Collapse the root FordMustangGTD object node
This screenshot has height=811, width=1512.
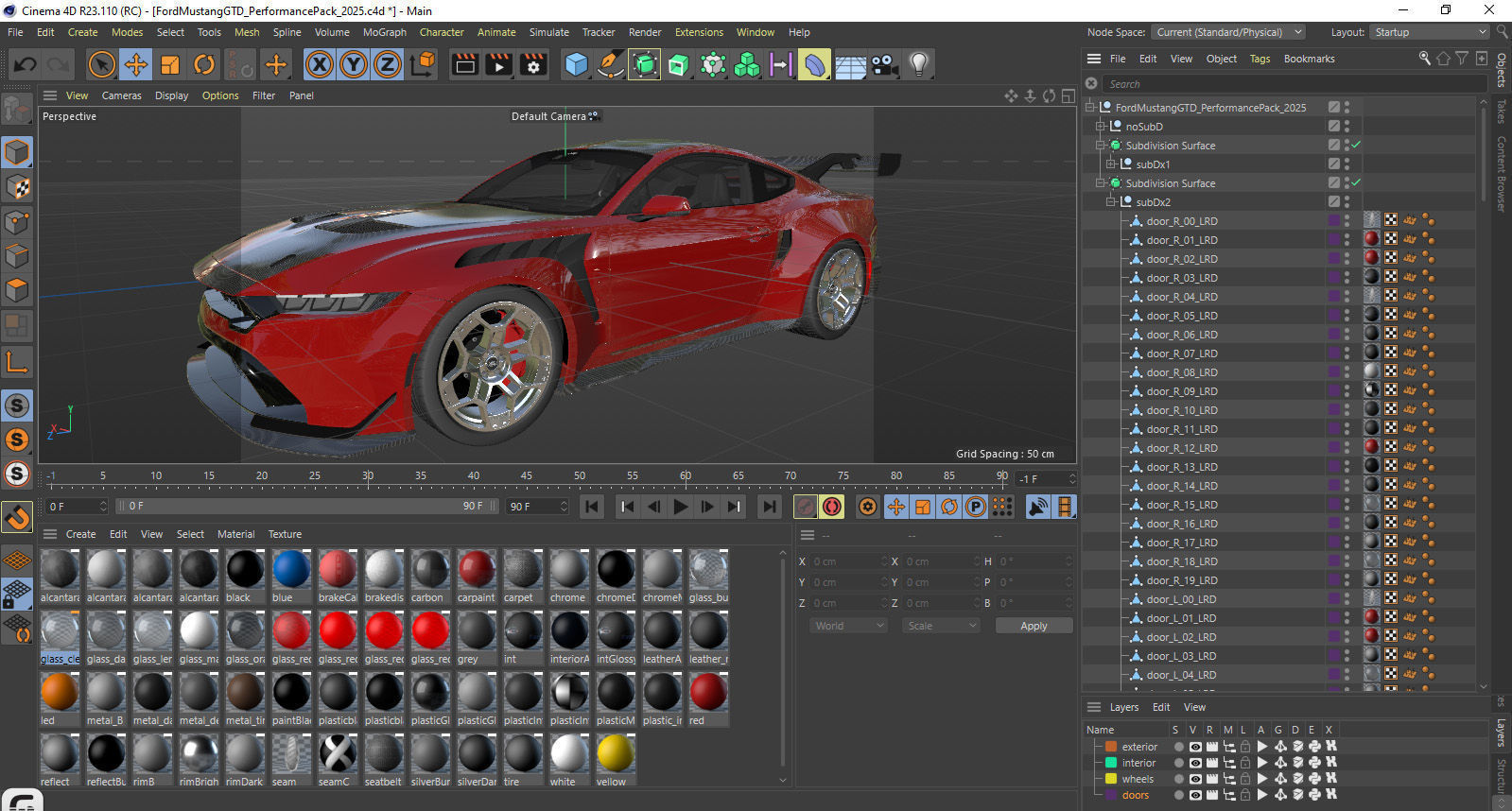(x=1090, y=108)
